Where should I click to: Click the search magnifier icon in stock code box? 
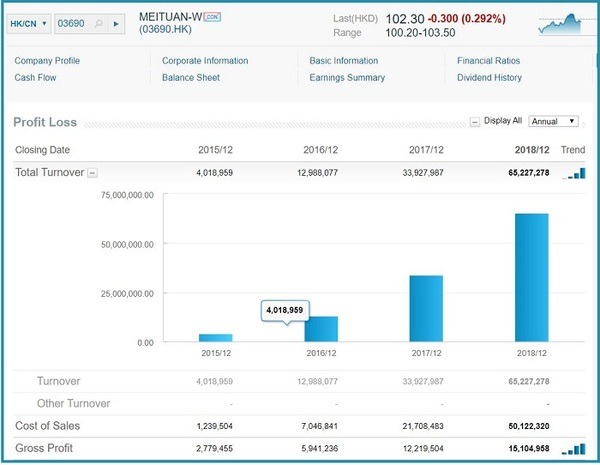[x=98, y=24]
